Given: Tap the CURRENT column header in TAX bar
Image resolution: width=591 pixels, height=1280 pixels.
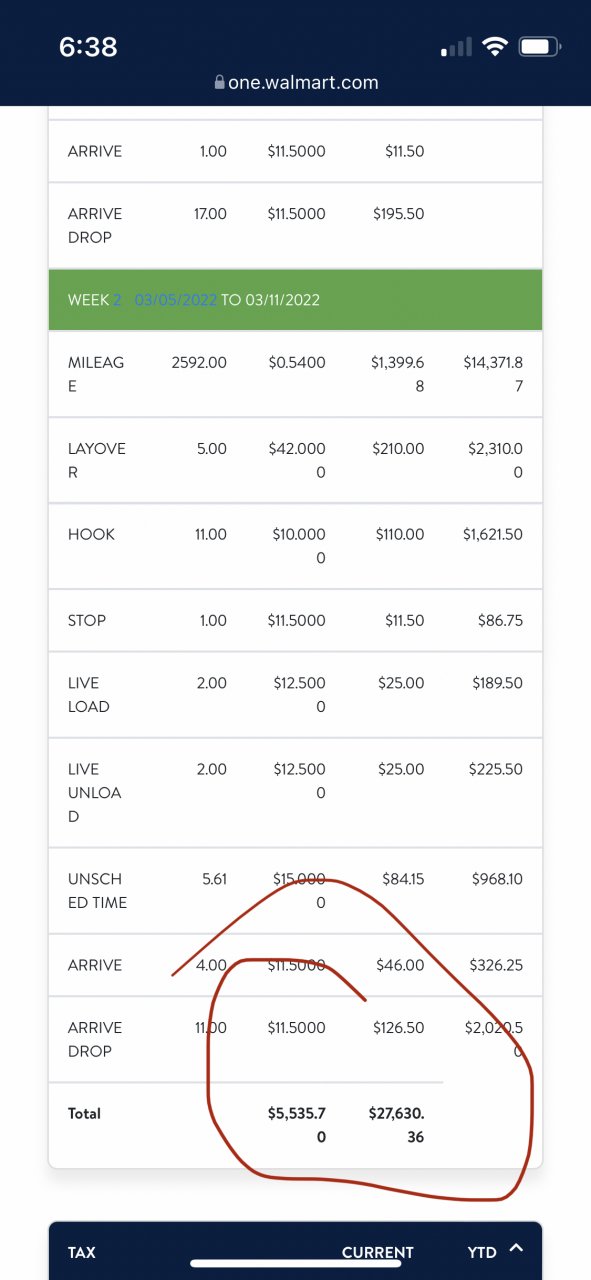Looking at the screenshot, I should tap(377, 1252).
